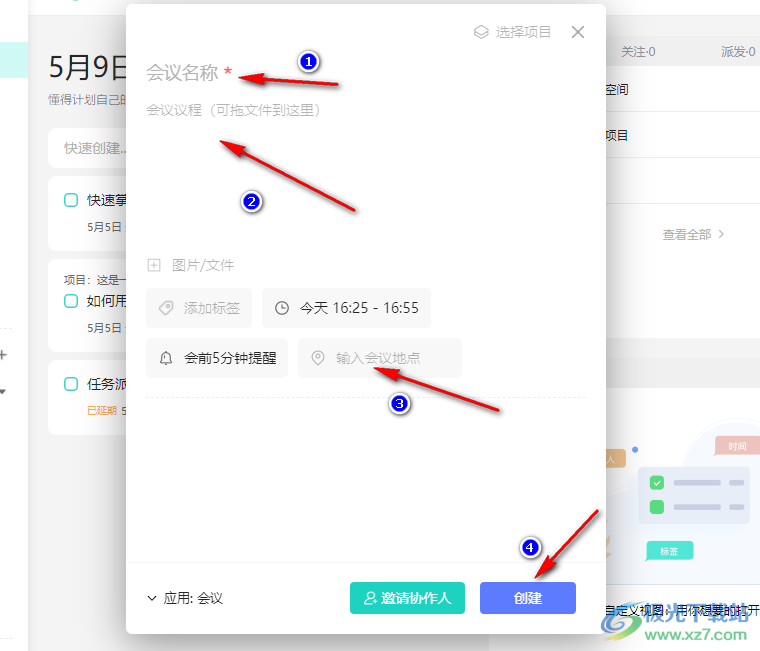Tick the checkbox for the 如何用 task
760x651 pixels.
click(71, 301)
